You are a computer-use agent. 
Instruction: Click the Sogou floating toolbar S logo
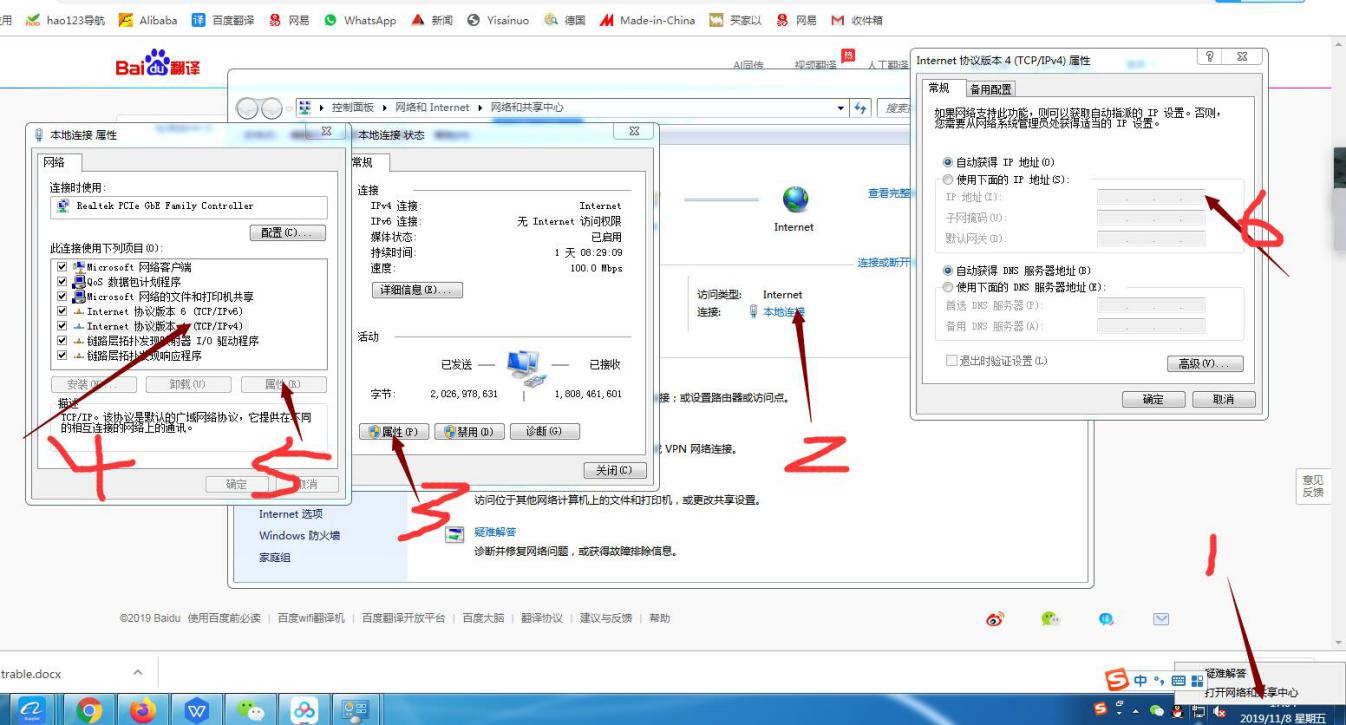coord(1117,680)
